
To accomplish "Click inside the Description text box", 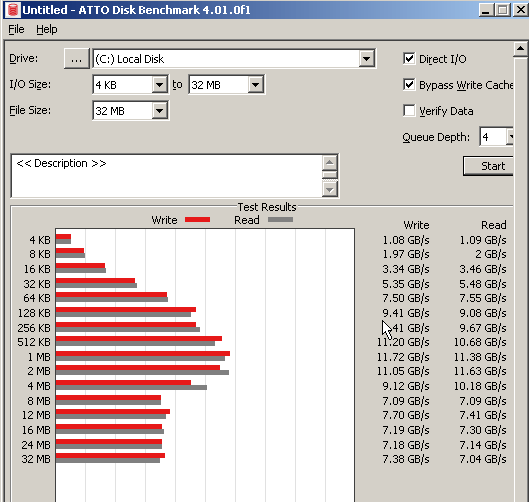I will point(167,176).
